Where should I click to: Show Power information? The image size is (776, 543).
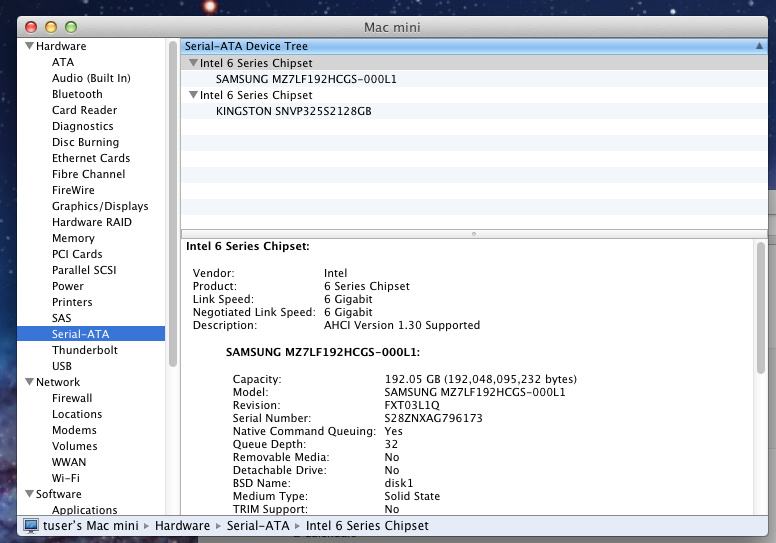pyautogui.click(x=68, y=286)
